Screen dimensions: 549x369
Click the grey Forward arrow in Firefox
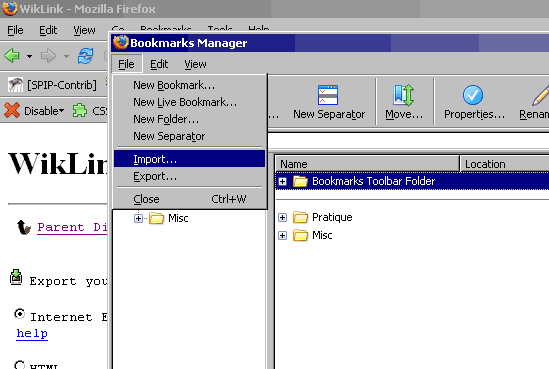[48, 56]
